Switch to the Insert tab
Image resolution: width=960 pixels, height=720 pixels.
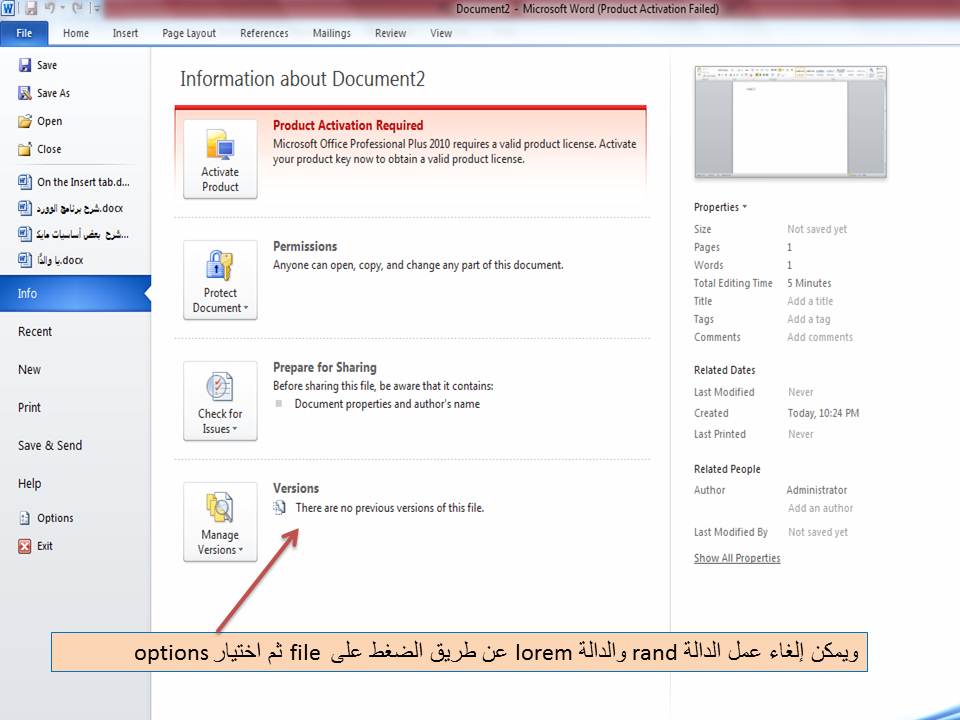126,33
